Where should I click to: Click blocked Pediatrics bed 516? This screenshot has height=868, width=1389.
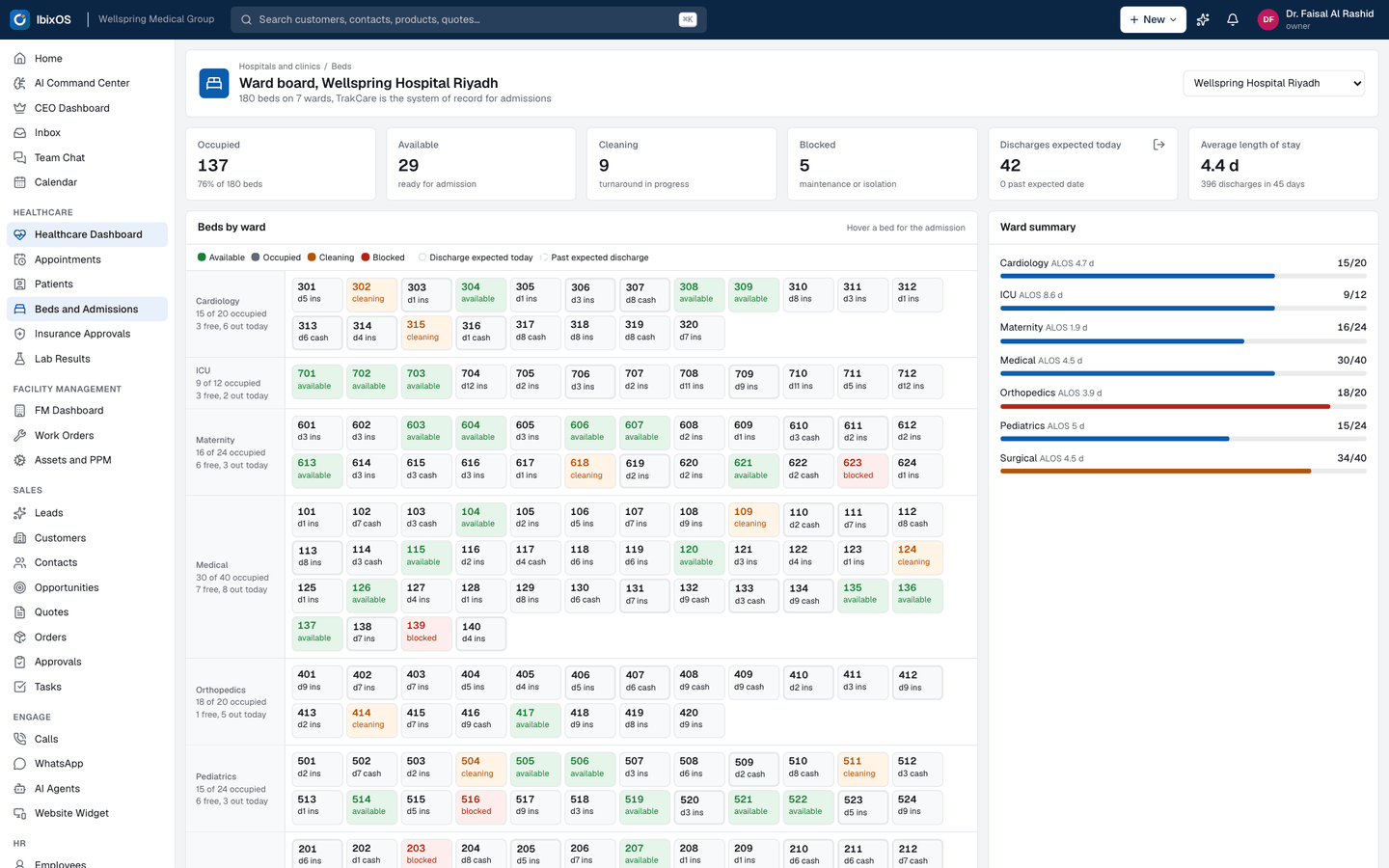tap(481, 806)
